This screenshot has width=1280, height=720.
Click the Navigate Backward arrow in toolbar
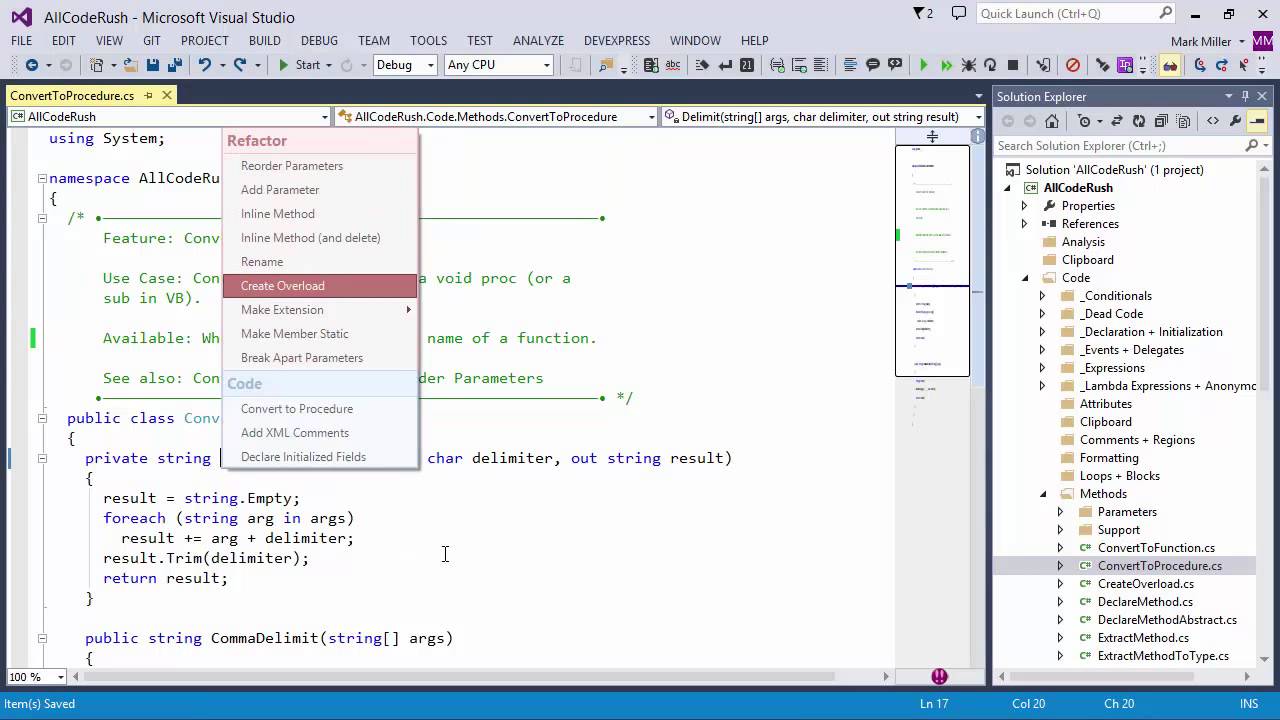[32, 65]
